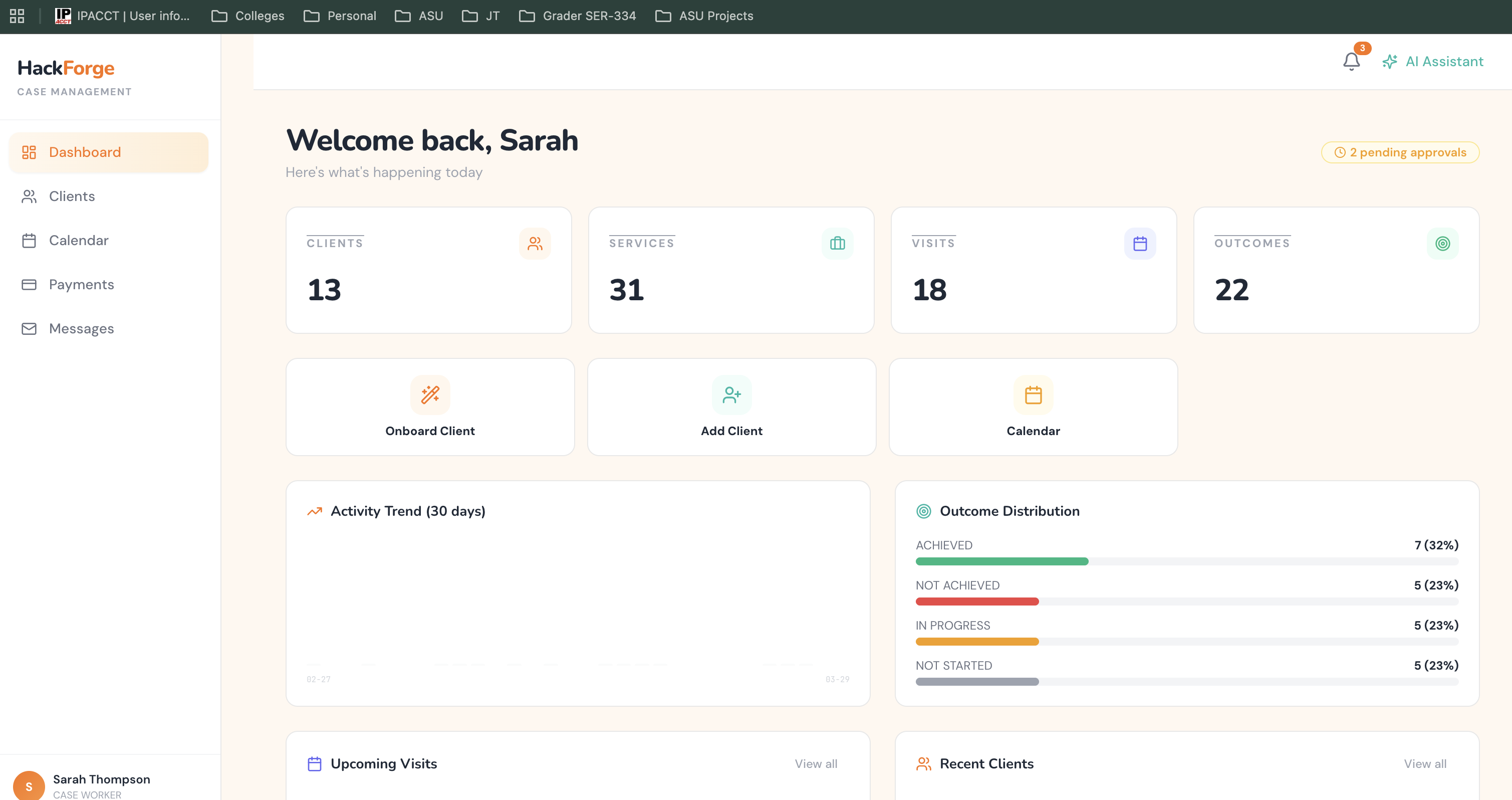The height and width of the screenshot is (800, 1512).
Task: Click the 2 pending approvals badge
Action: click(x=1400, y=152)
